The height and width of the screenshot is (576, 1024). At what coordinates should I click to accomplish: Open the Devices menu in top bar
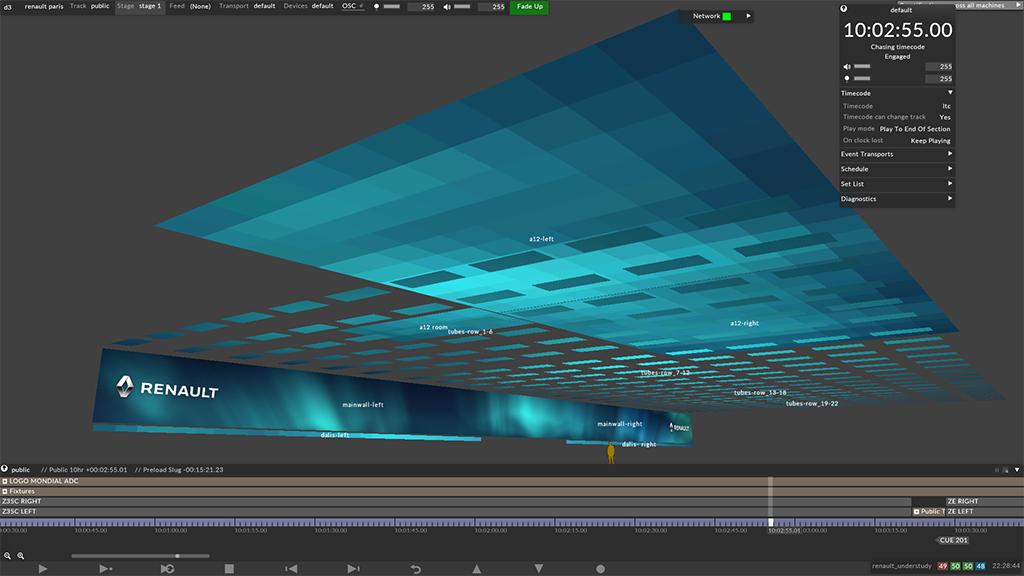(x=308, y=6)
